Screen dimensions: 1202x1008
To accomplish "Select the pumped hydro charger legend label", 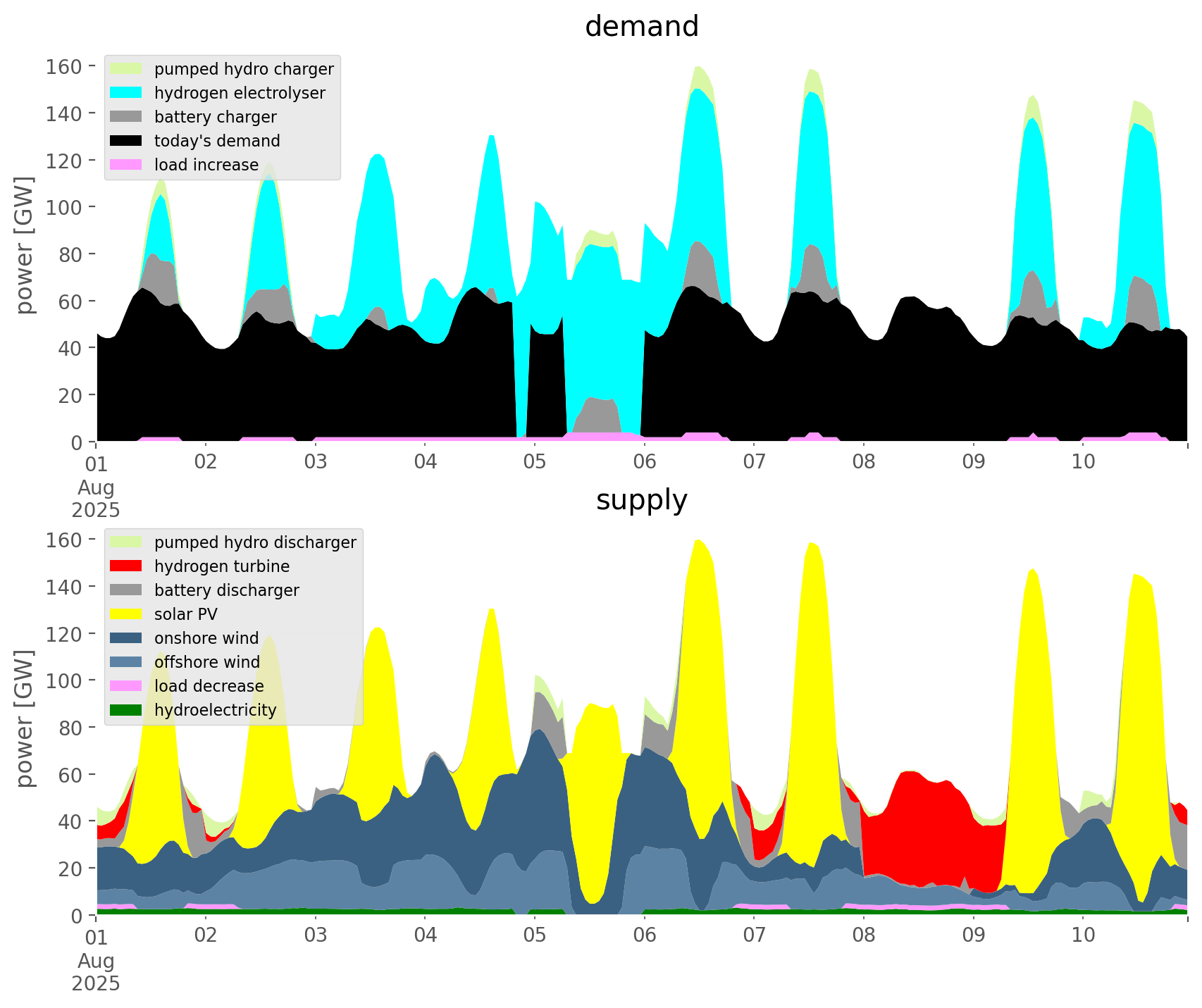I will point(244,69).
